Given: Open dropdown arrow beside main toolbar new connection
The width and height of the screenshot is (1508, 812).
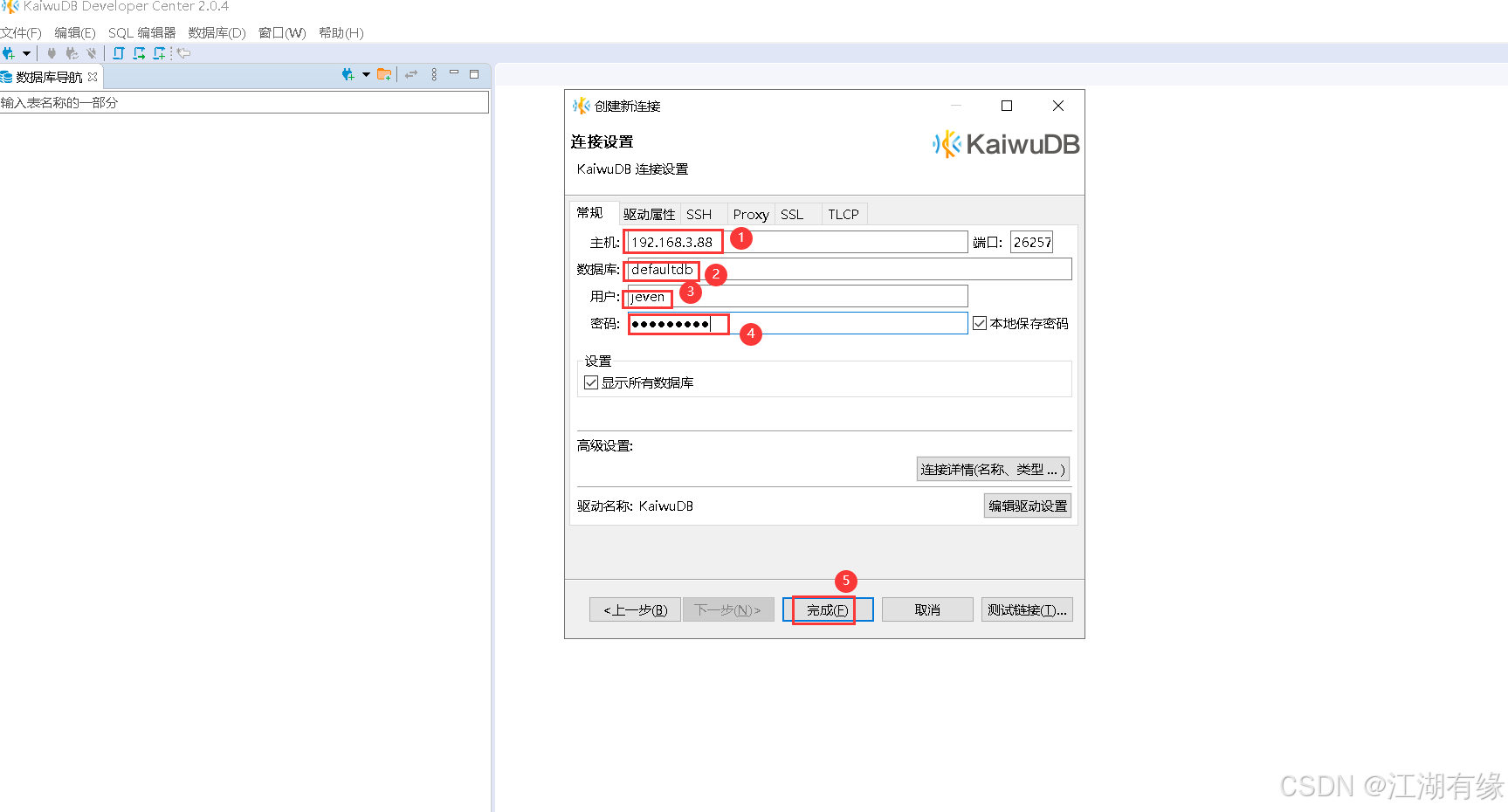Looking at the screenshot, I should (26, 53).
